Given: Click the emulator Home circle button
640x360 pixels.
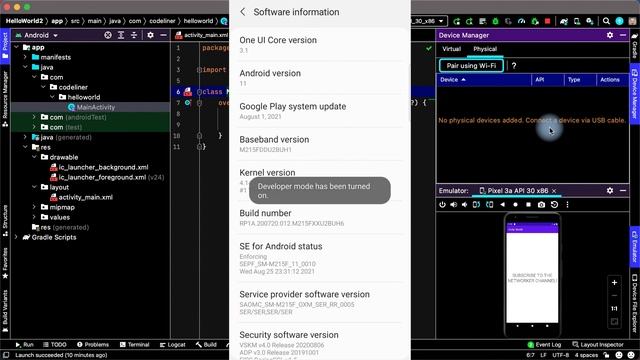Looking at the screenshot, I should 515,204.
